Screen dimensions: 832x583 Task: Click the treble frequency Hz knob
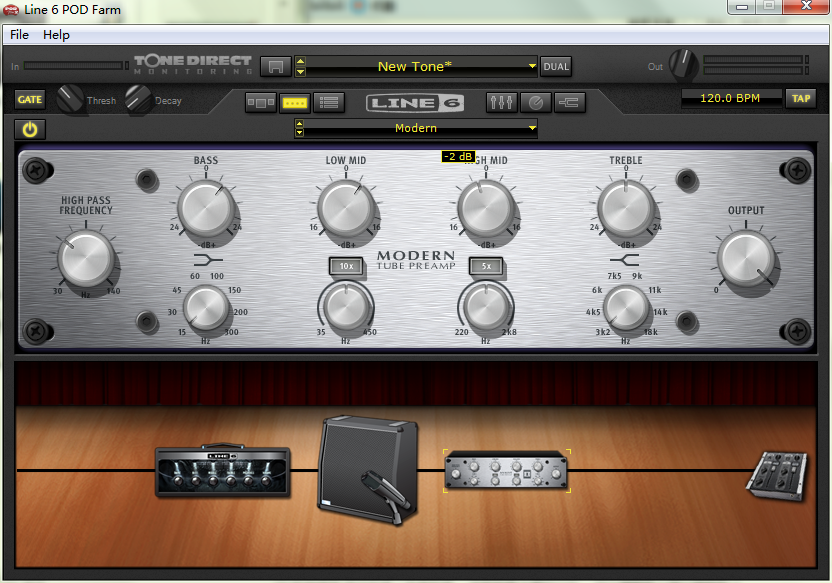tap(626, 308)
